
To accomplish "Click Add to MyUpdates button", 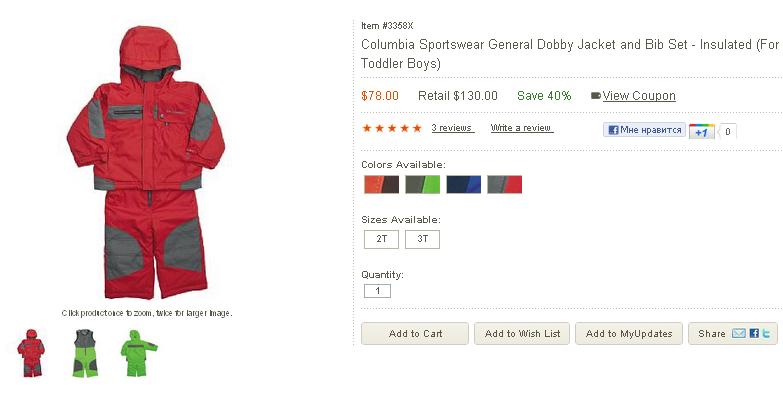I will click(629, 334).
